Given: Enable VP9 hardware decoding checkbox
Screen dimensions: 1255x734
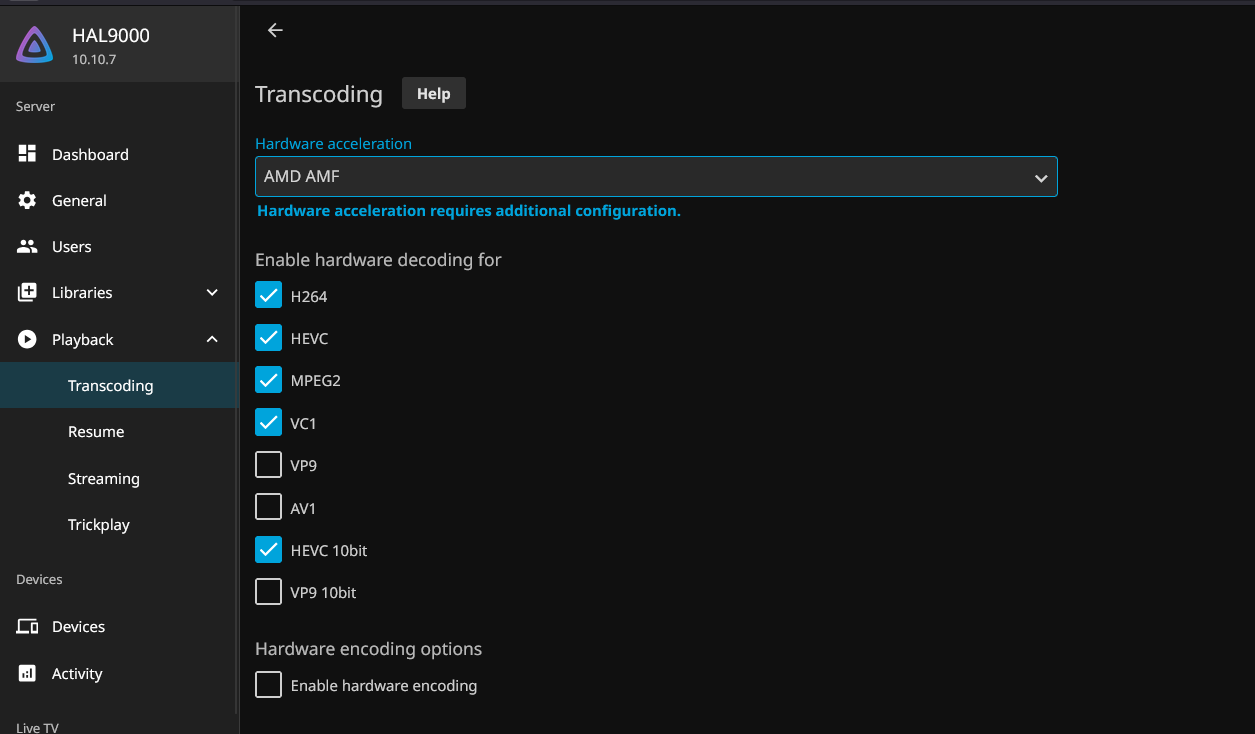Looking at the screenshot, I should pos(268,465).
